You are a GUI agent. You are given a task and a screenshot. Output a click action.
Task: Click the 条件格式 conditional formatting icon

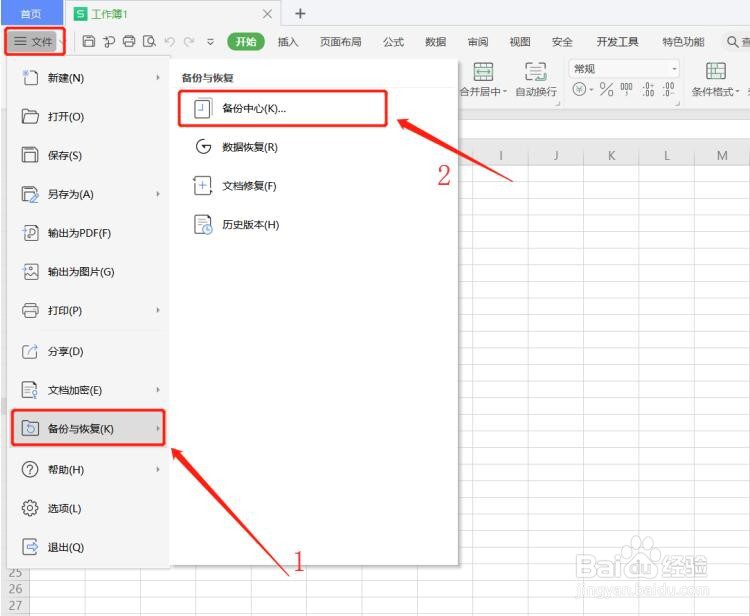(716, 71)
